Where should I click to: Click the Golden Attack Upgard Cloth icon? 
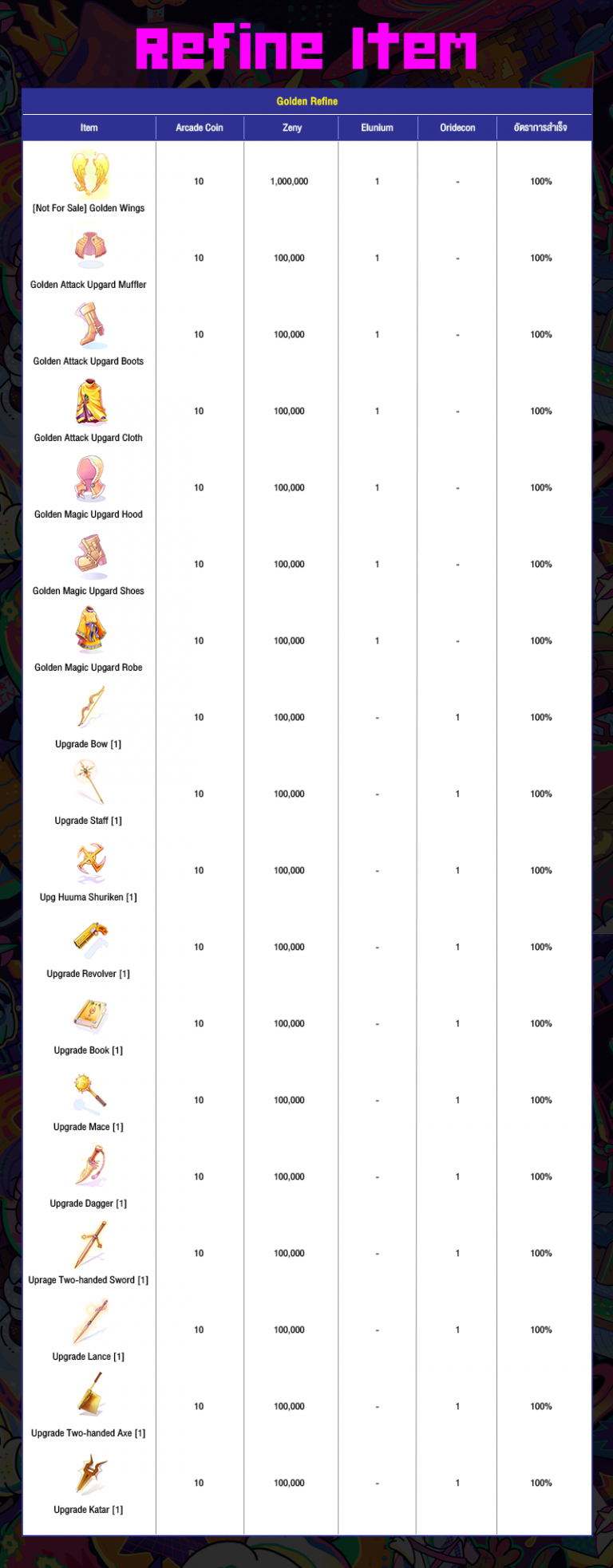[90, 402]
